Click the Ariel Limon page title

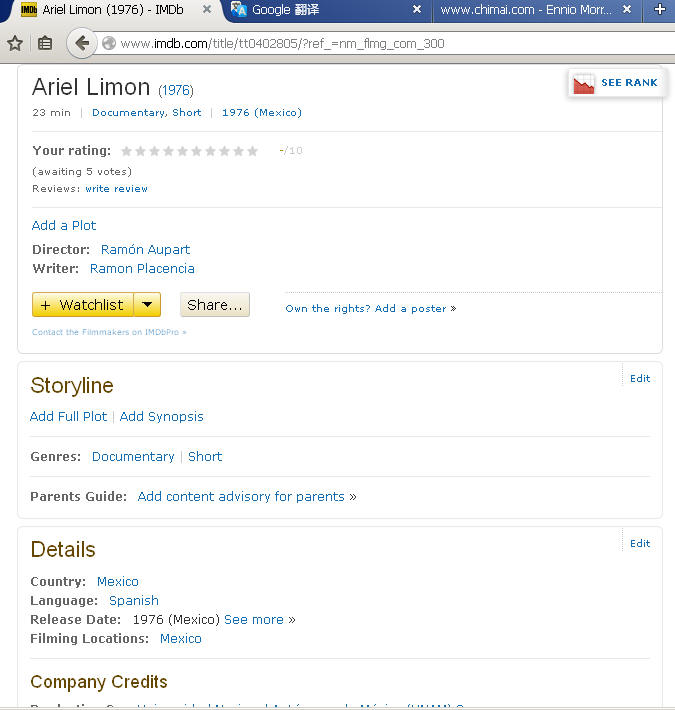[x=91, y=87]
